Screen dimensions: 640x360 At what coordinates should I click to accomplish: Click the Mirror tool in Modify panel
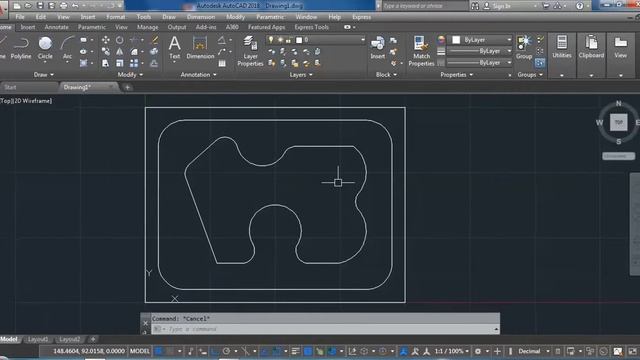120,52
